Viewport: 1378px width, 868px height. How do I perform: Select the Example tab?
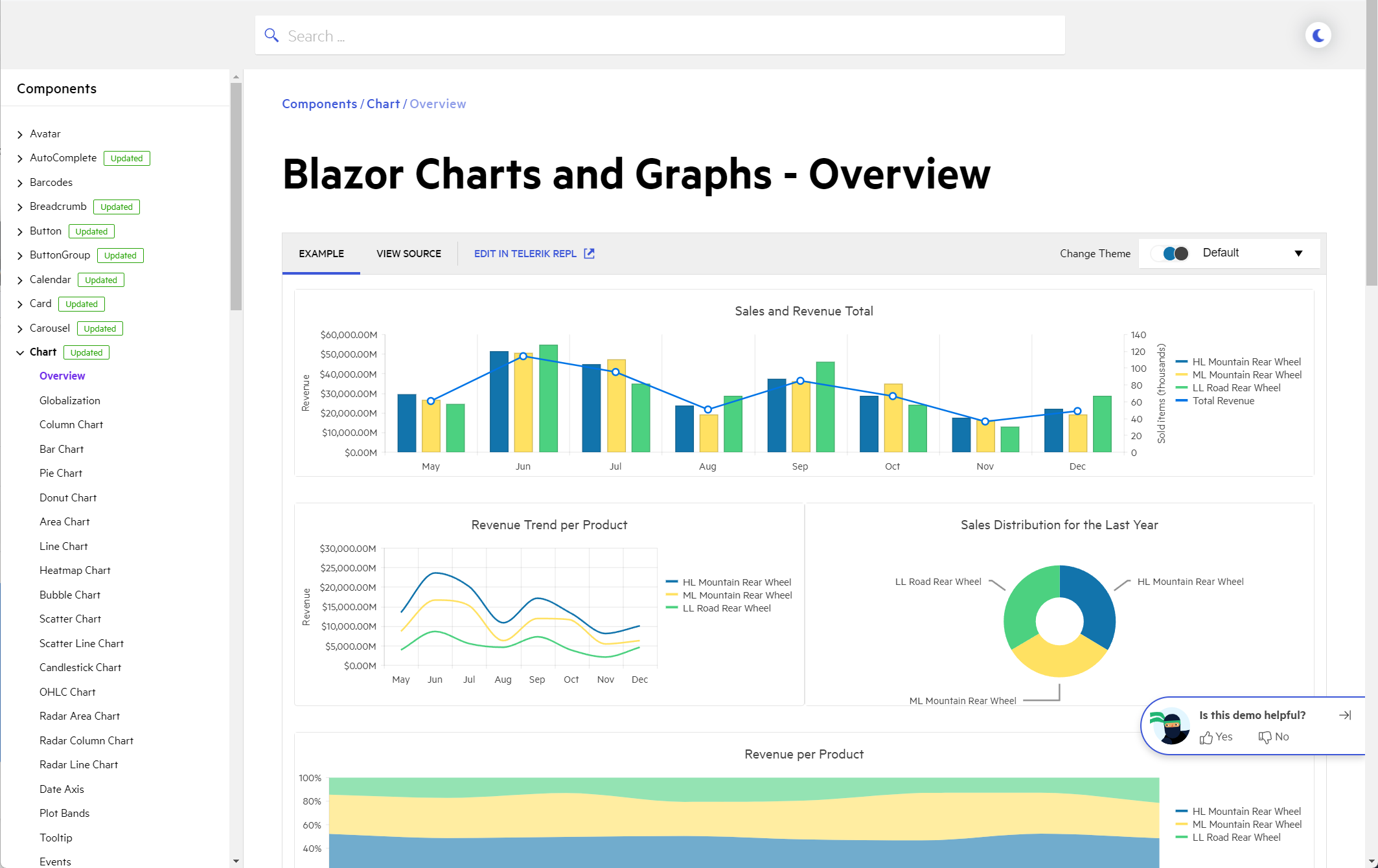tap(321, 253)
